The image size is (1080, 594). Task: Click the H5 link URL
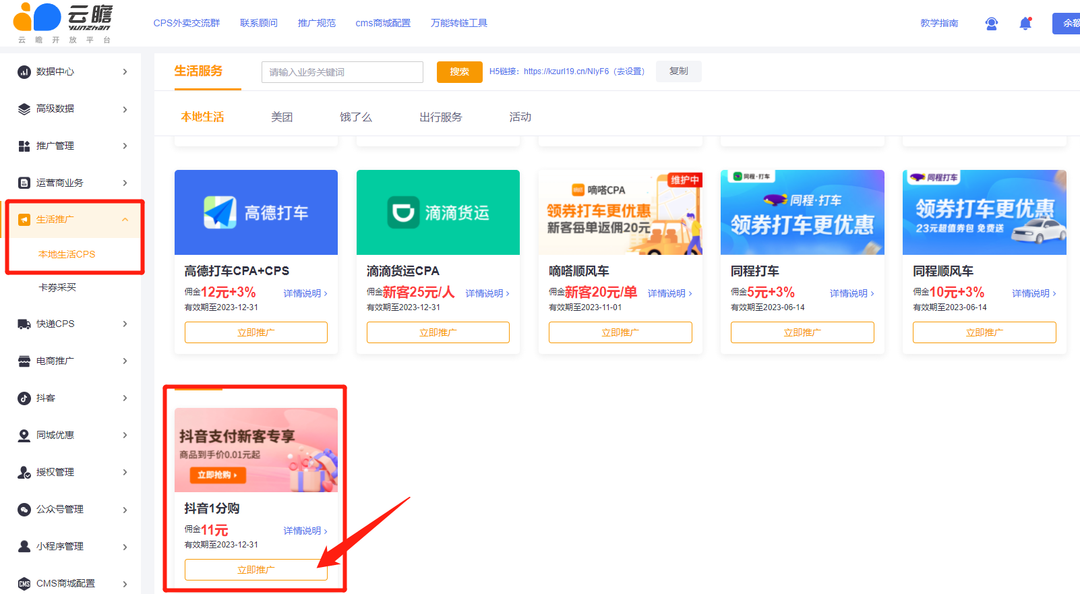click(x=566, y=72)
